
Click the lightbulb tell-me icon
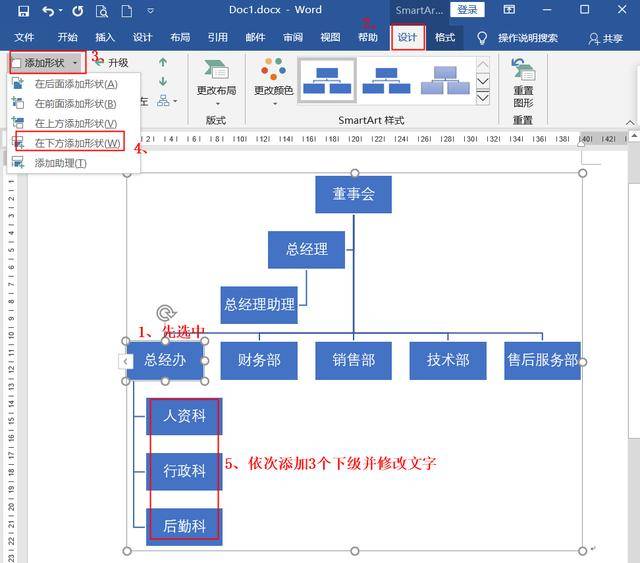point(482,38)
